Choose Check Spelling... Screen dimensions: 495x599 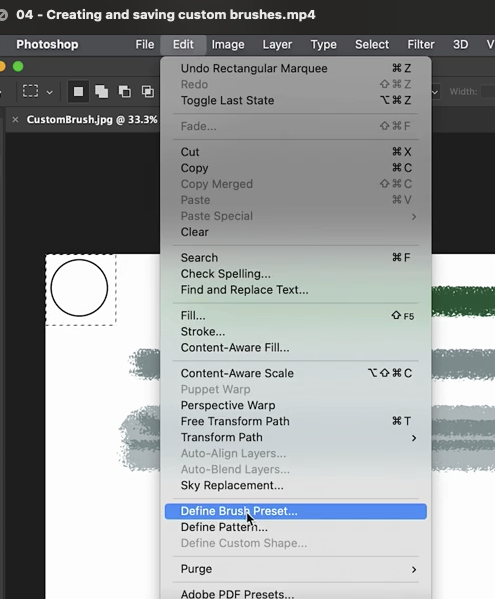point(296,274)
